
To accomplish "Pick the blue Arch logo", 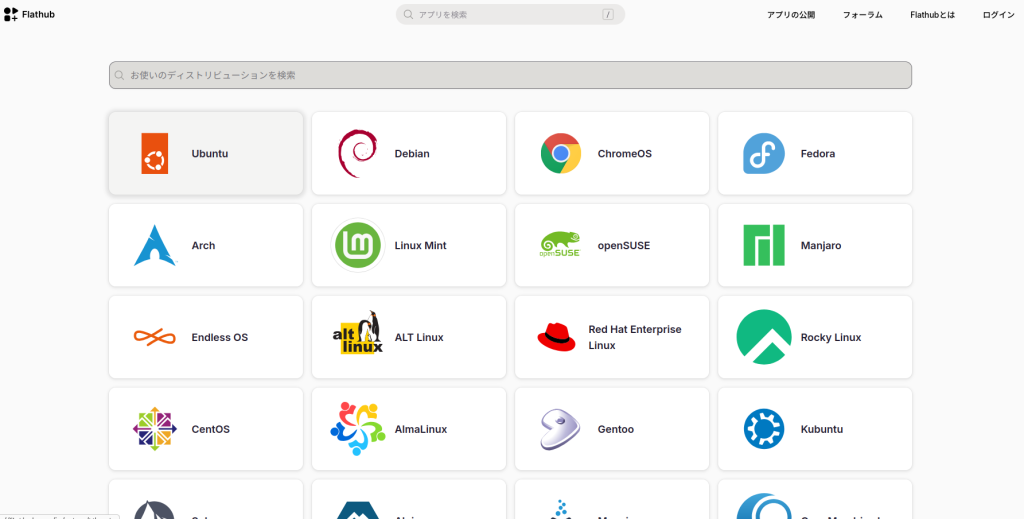I will click(x=155, y=245).
